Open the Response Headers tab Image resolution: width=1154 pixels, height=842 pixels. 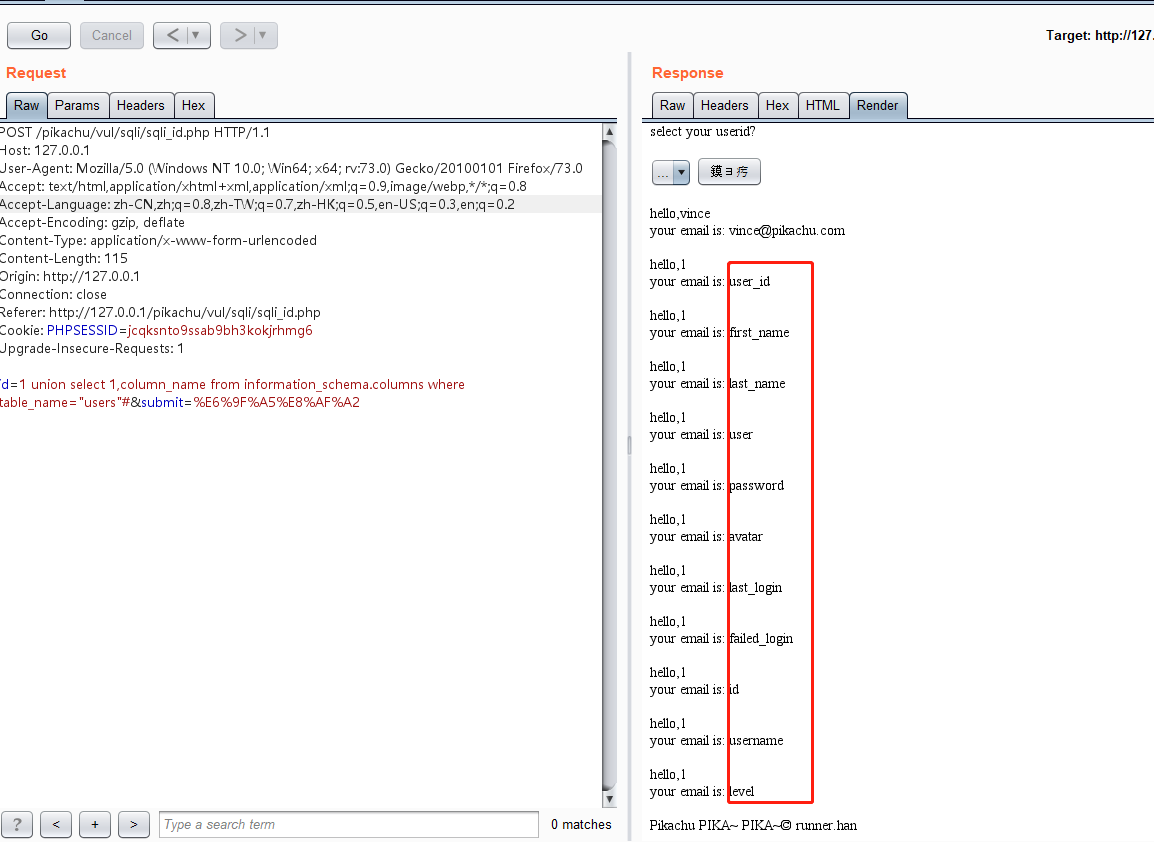tap(724, 105)
